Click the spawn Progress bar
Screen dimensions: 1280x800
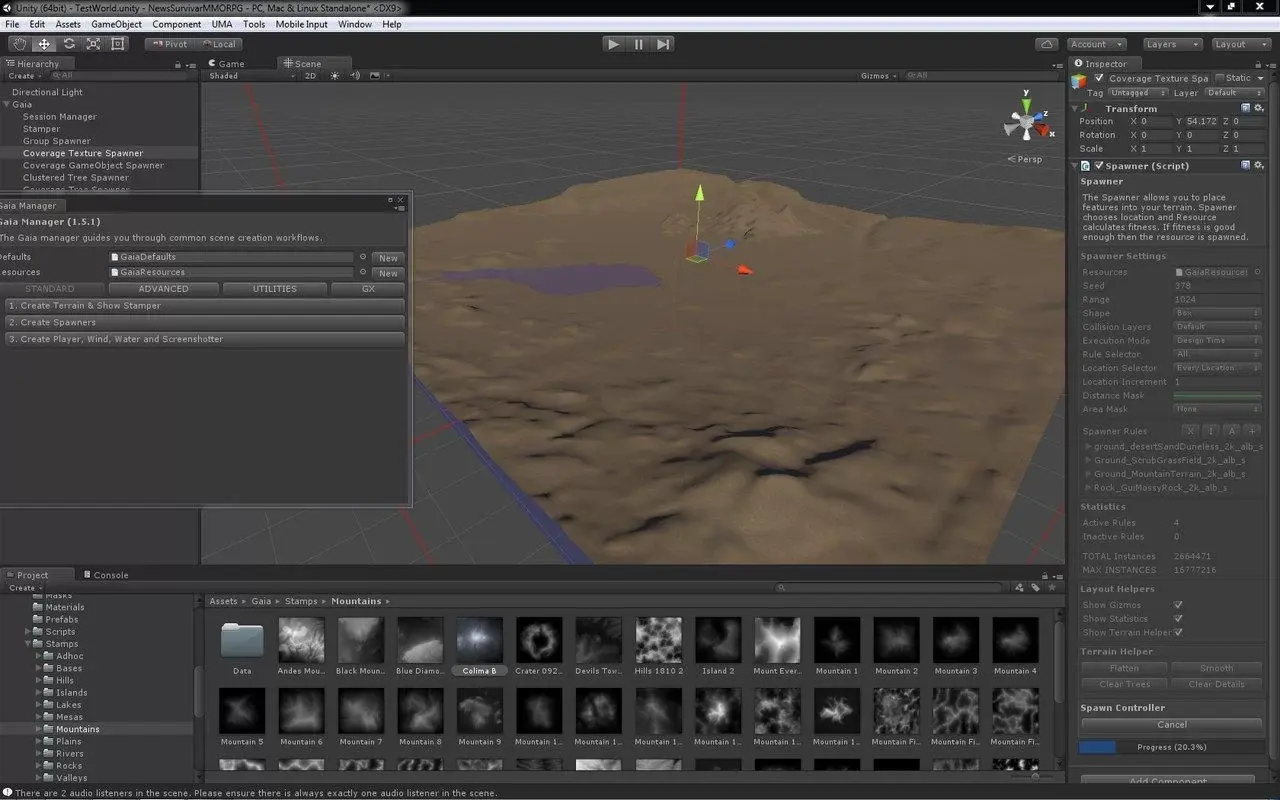tap(1171, 747)
